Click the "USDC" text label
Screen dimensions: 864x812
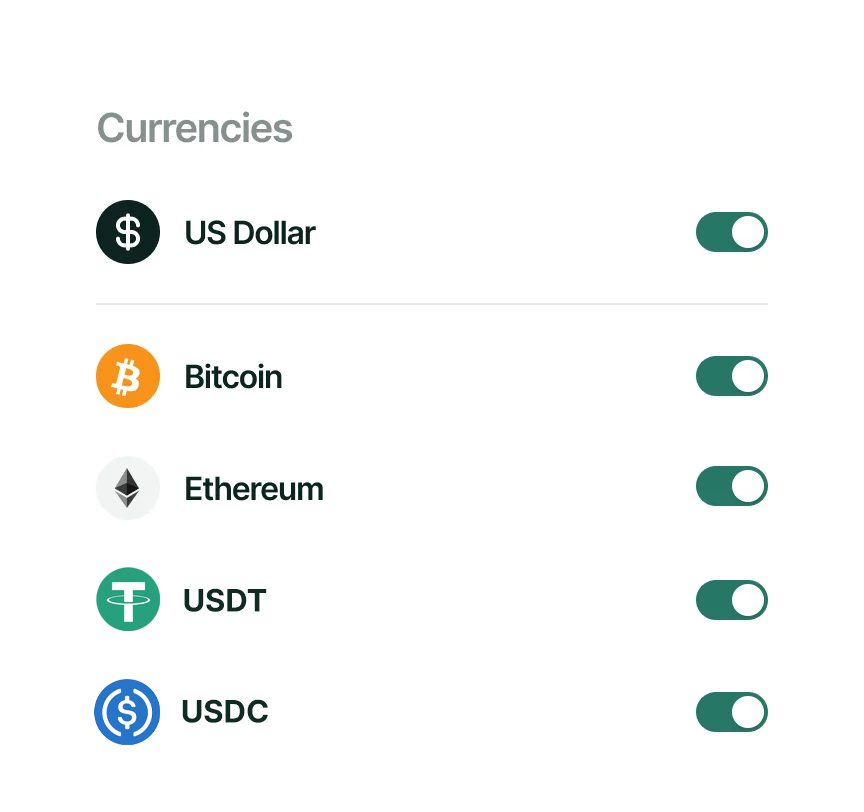click(225, 713)
